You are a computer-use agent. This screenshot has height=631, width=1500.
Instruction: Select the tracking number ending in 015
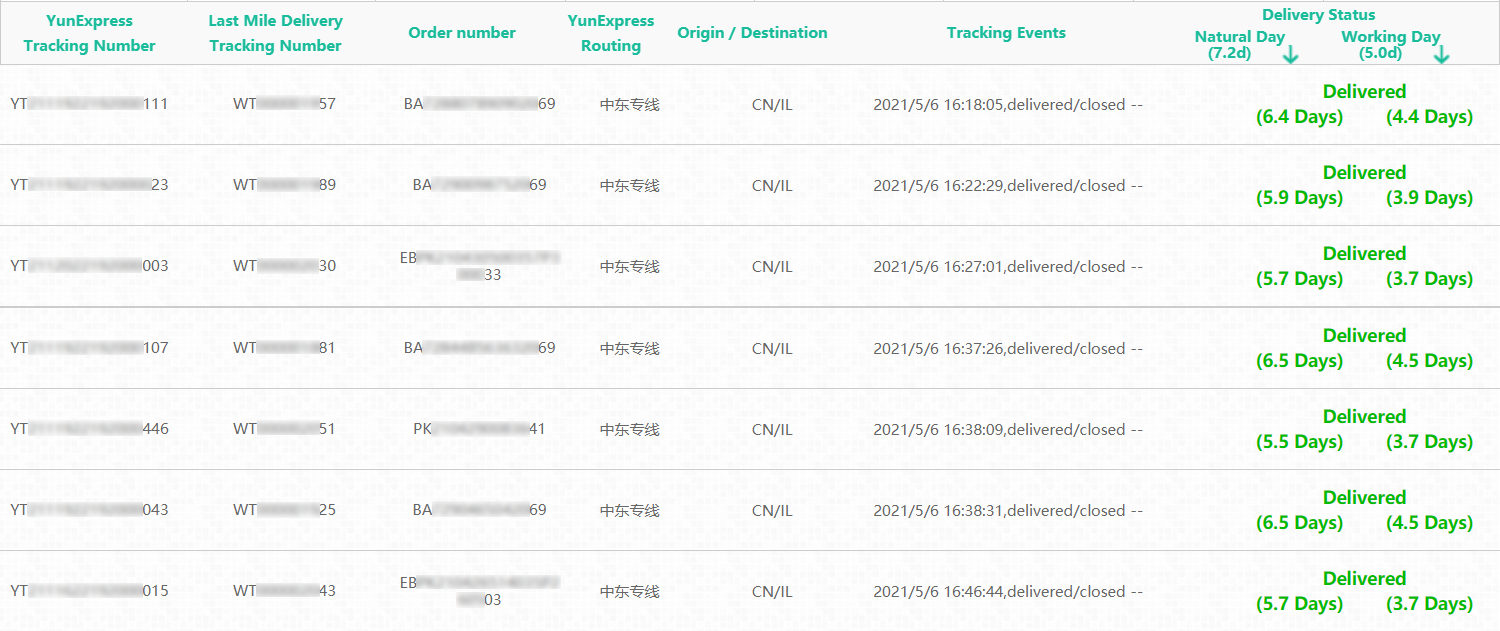click(90, 591)
